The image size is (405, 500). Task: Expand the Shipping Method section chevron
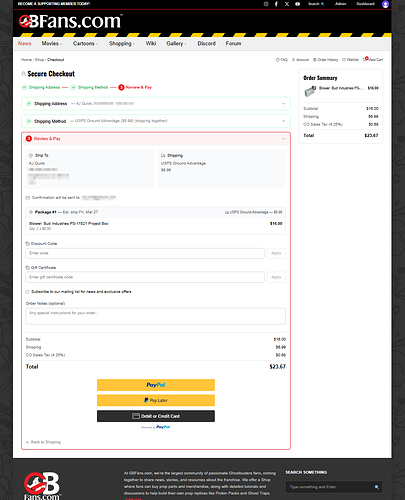coord(284,121)
